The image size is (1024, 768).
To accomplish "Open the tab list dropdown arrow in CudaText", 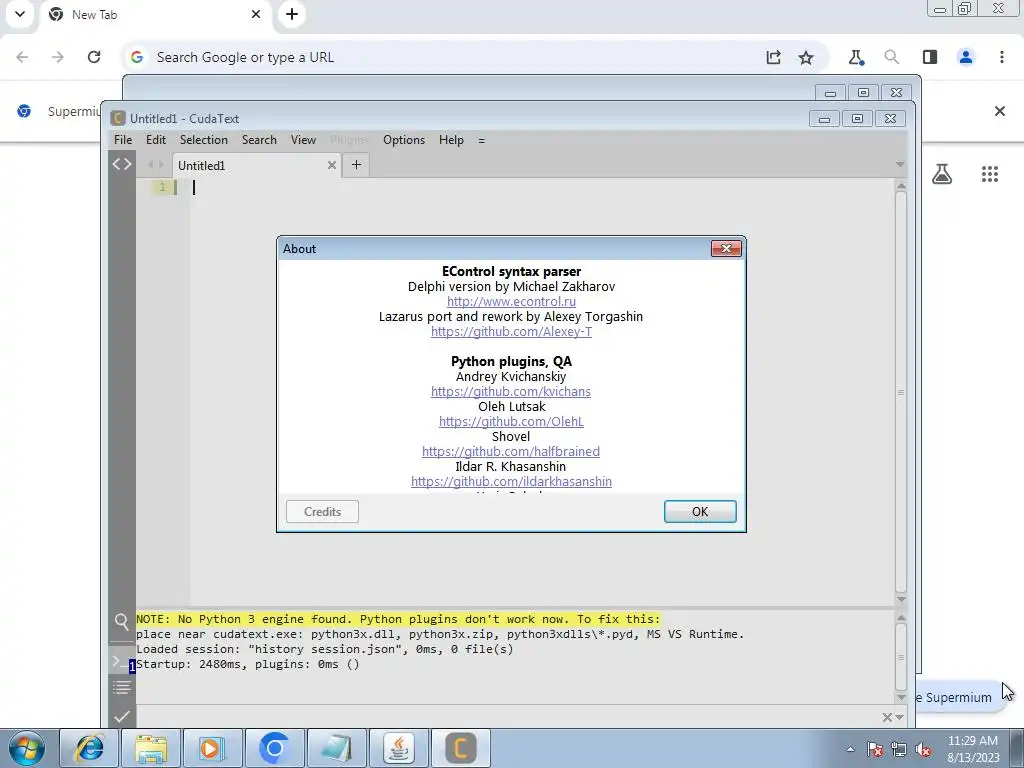I will click(x=900, y=165).
